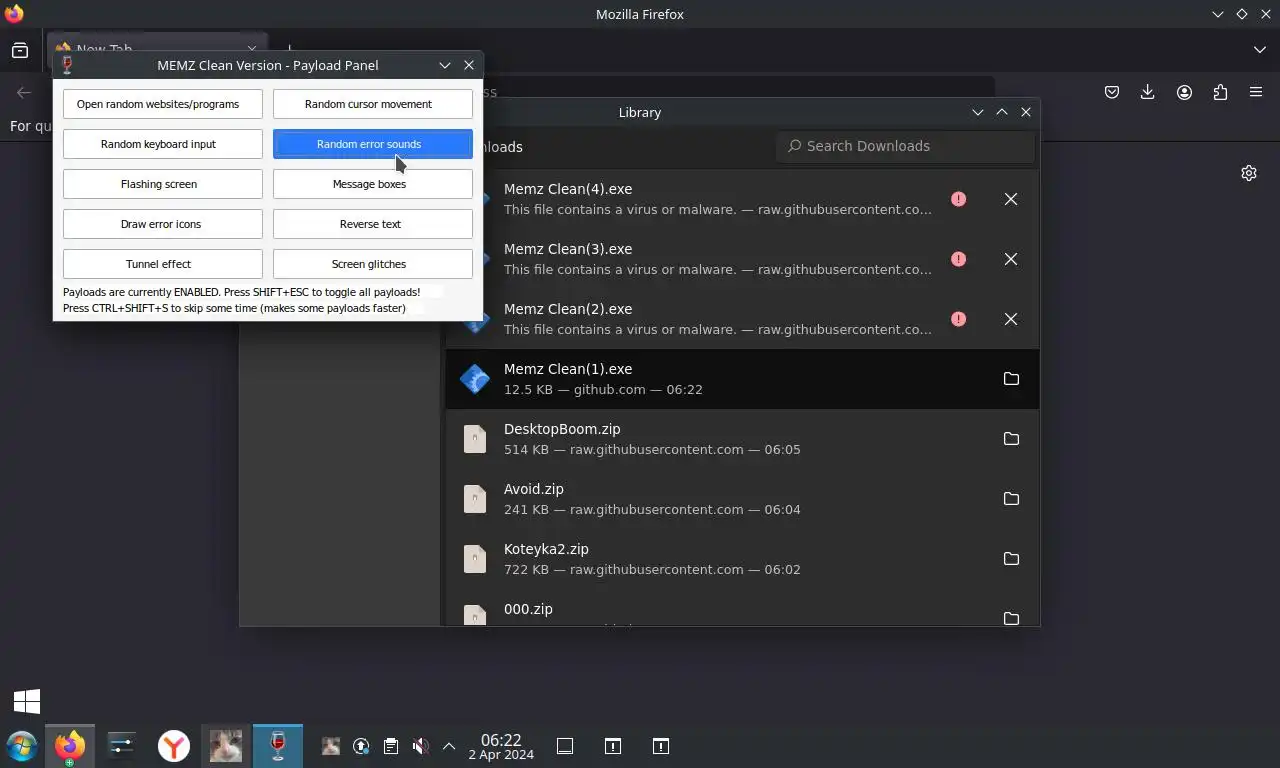The image size is (1280, 768).
Task: Switch to Wine MEMZ taskbar entry
Action: (278, 746)
